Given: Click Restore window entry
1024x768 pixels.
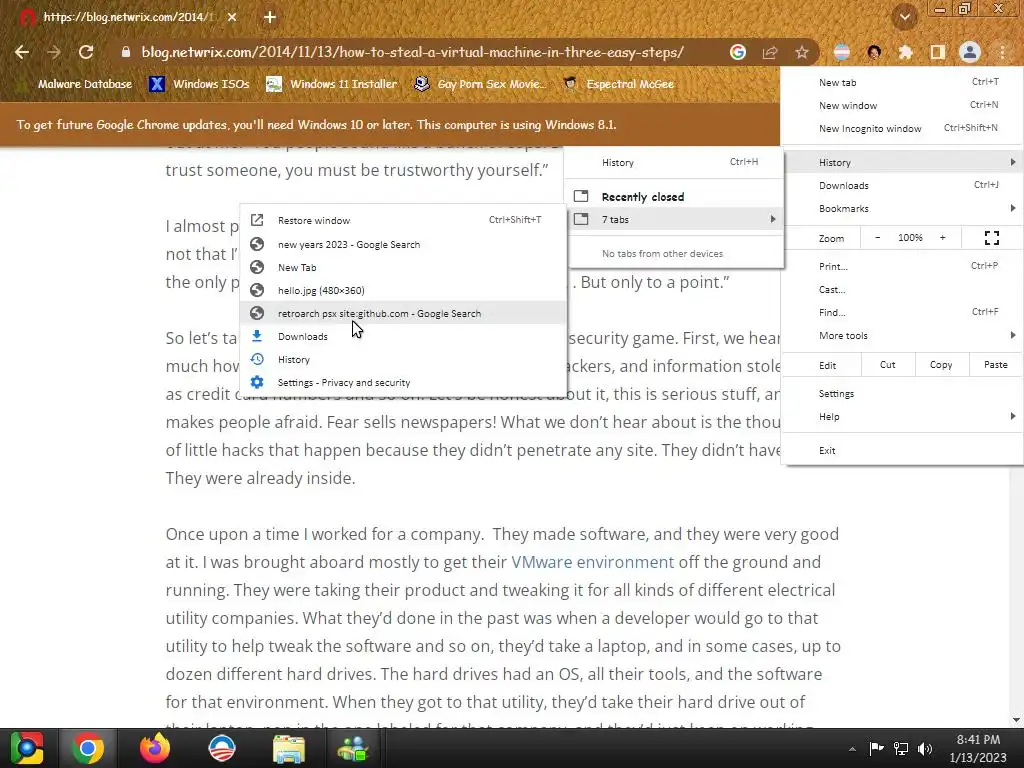Looking at the screenshot, I should coord(403,221).
